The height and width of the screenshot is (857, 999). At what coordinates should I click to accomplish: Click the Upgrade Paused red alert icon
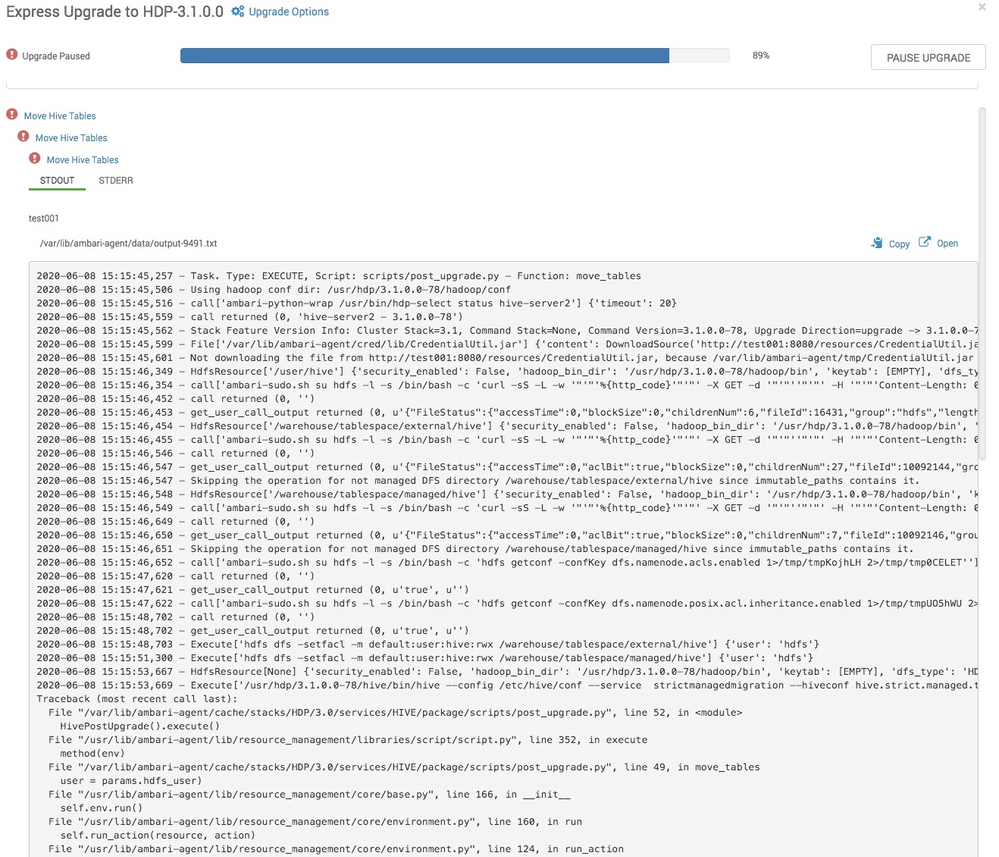coord(12,55)
